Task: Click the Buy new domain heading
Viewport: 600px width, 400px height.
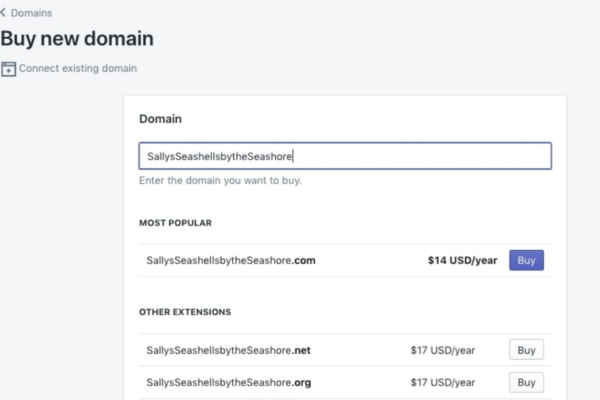Action: [77, 39]
